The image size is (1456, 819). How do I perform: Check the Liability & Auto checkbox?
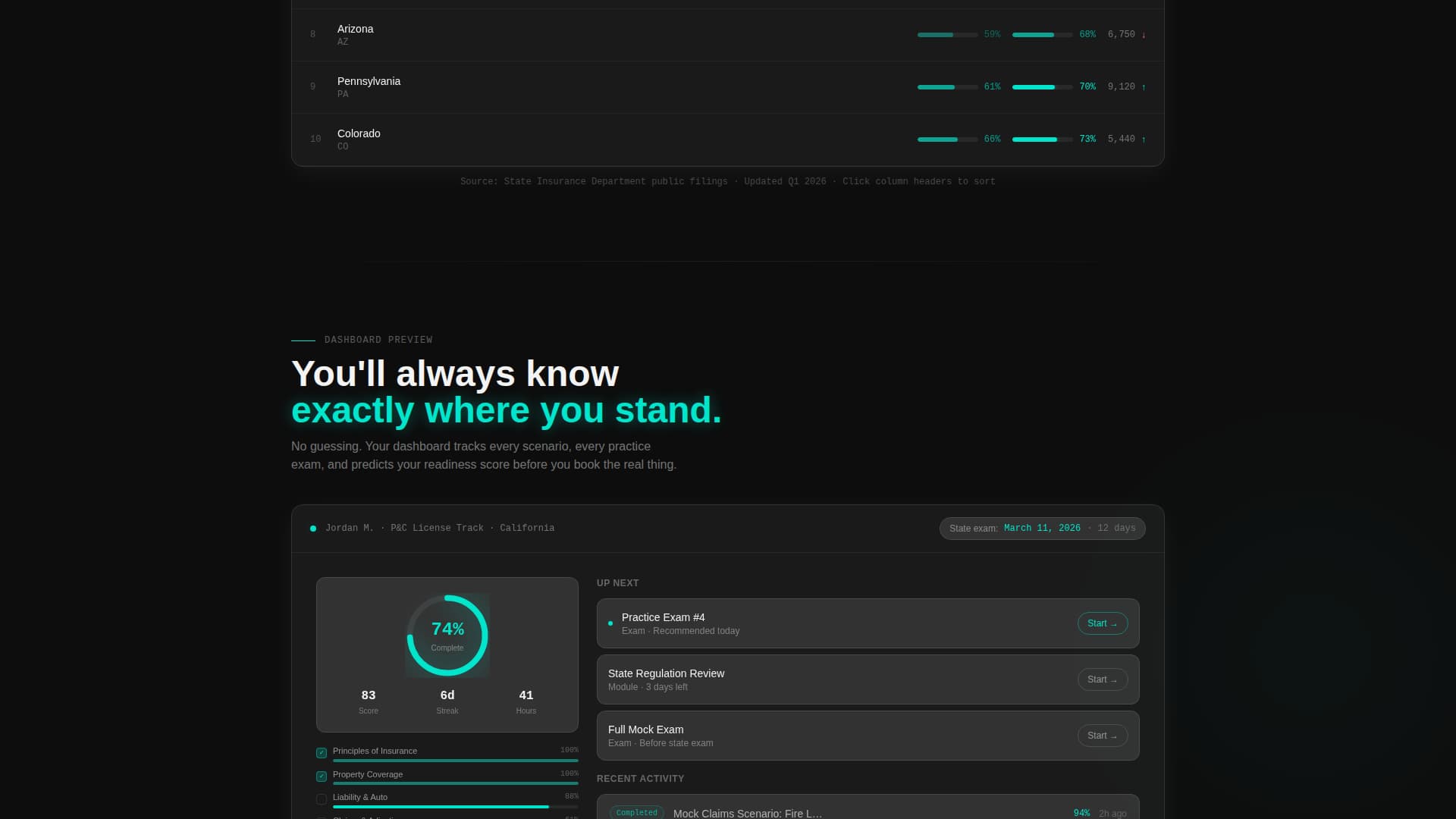tap(322, 799)
